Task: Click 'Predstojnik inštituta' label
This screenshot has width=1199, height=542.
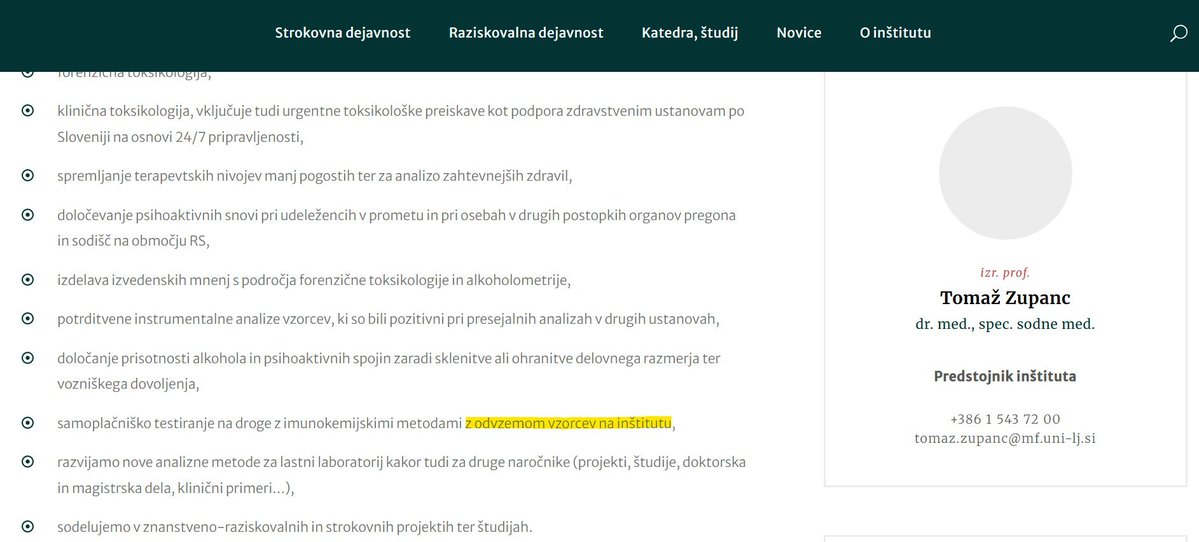Action: [x=1005, y=376]
